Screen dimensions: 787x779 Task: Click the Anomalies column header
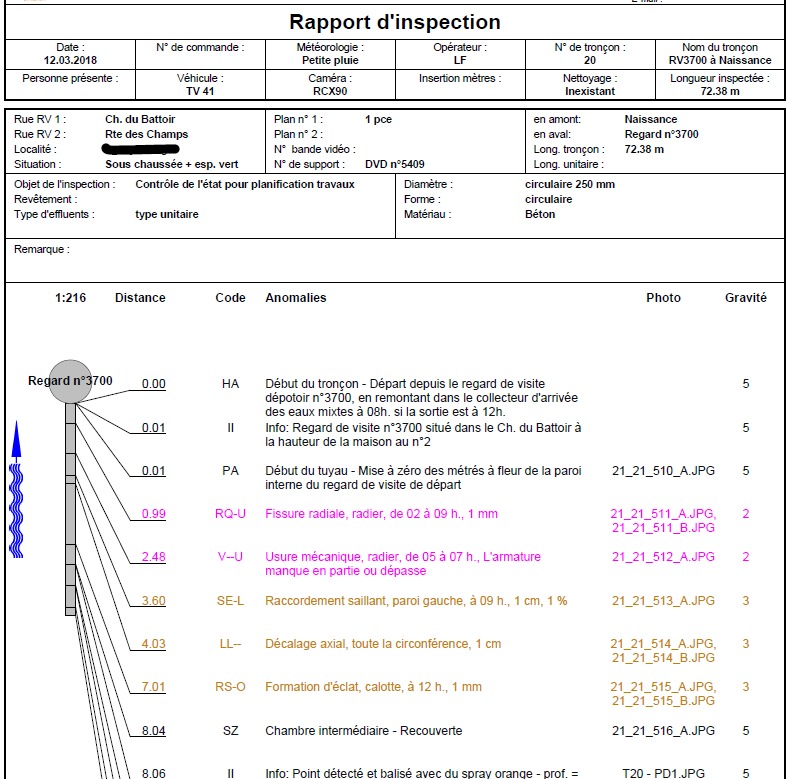click(296, 298)
